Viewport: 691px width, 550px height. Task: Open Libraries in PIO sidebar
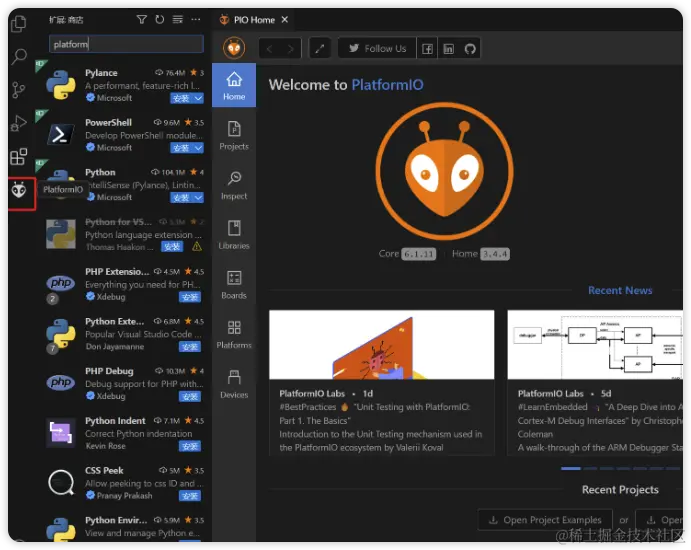click(234, 235)
